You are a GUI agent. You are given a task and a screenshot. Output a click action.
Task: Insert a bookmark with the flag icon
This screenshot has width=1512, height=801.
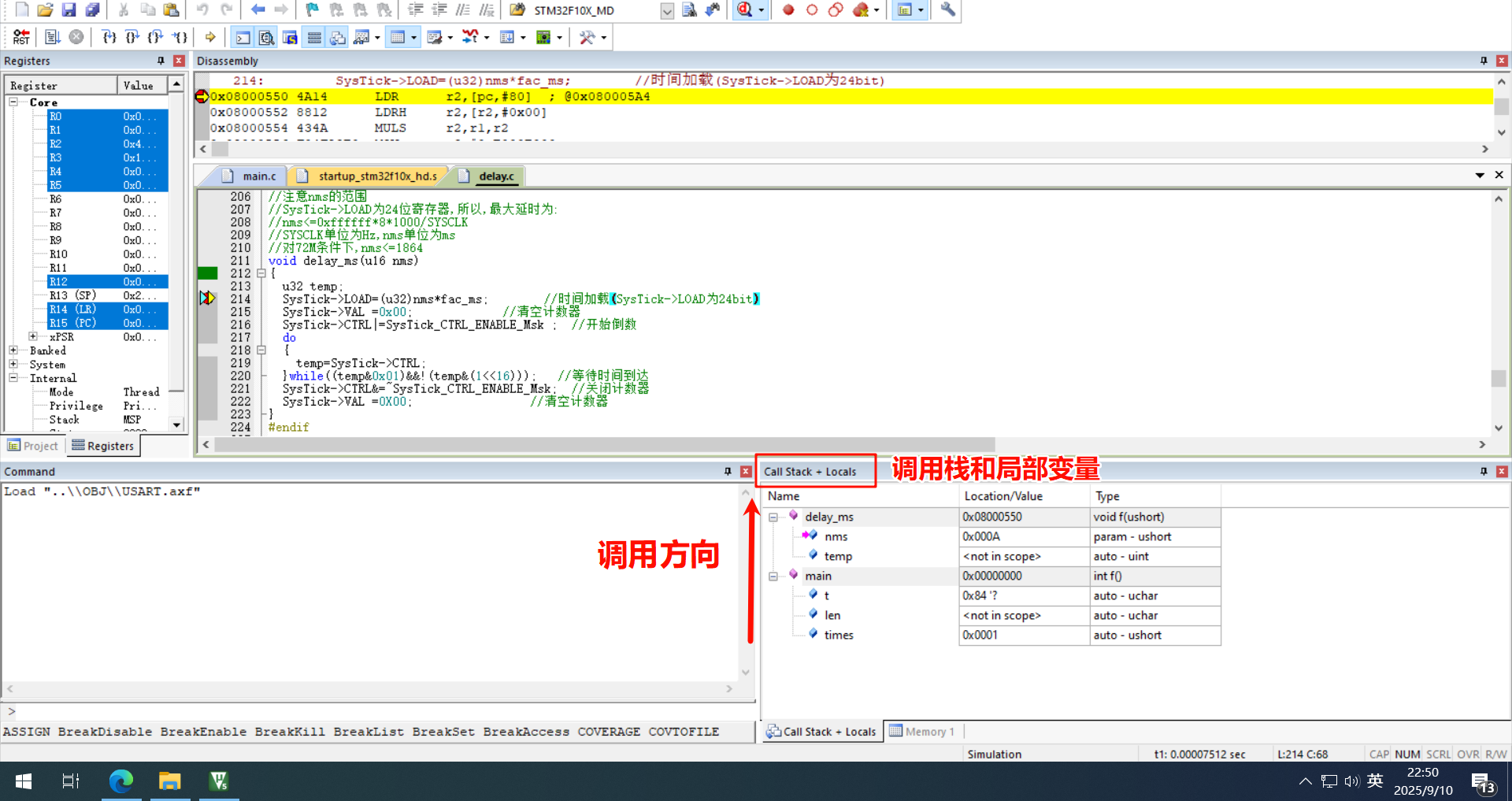click(313, 9)
